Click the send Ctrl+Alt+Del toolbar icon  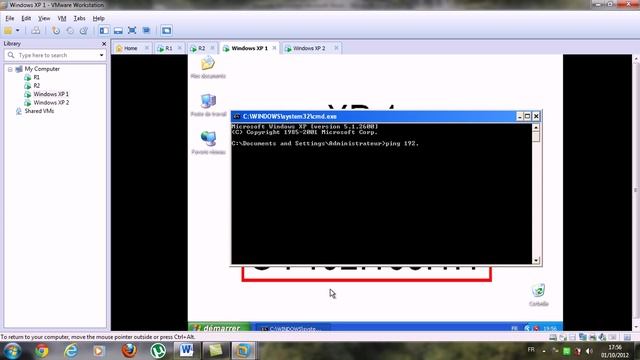click(36, 31)
